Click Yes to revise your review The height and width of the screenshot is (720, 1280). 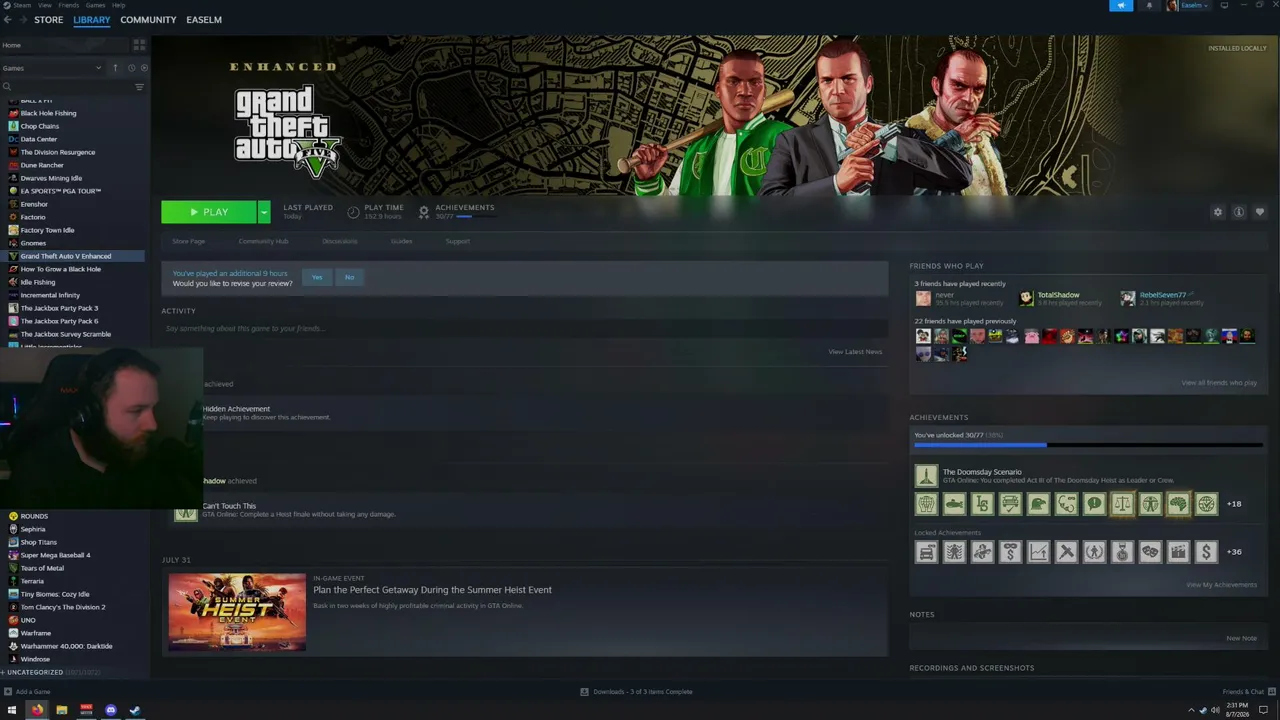coord(317,277)
